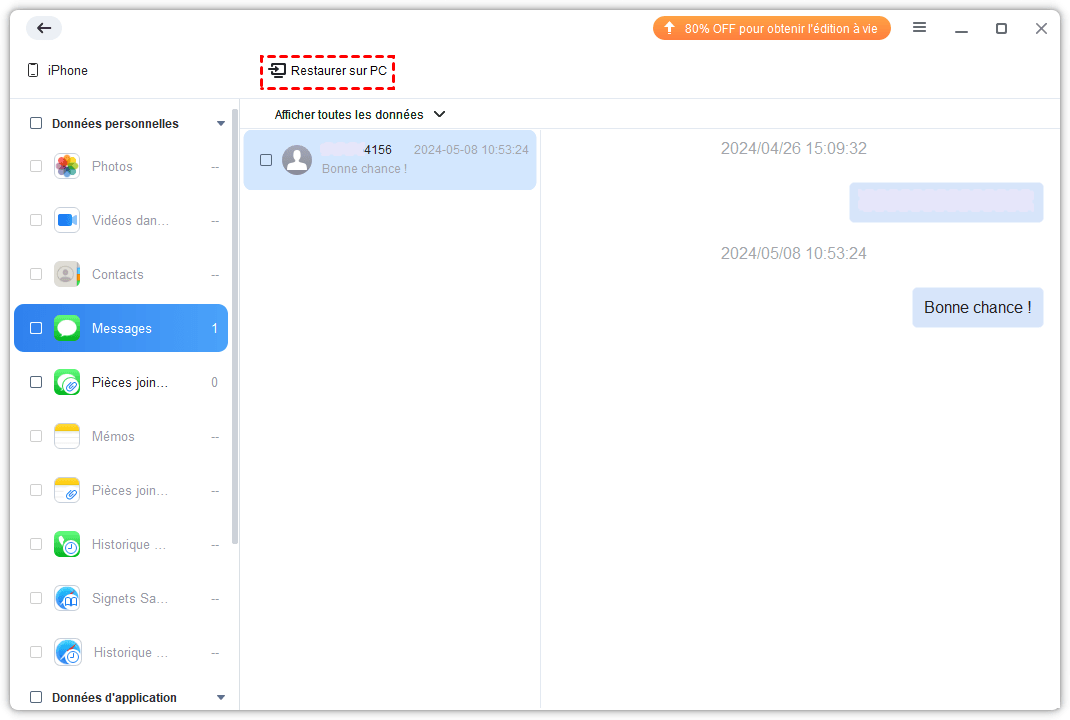Click the yellow Mémos notes icon
1070x720 pixels.
[x=67, y=436]
